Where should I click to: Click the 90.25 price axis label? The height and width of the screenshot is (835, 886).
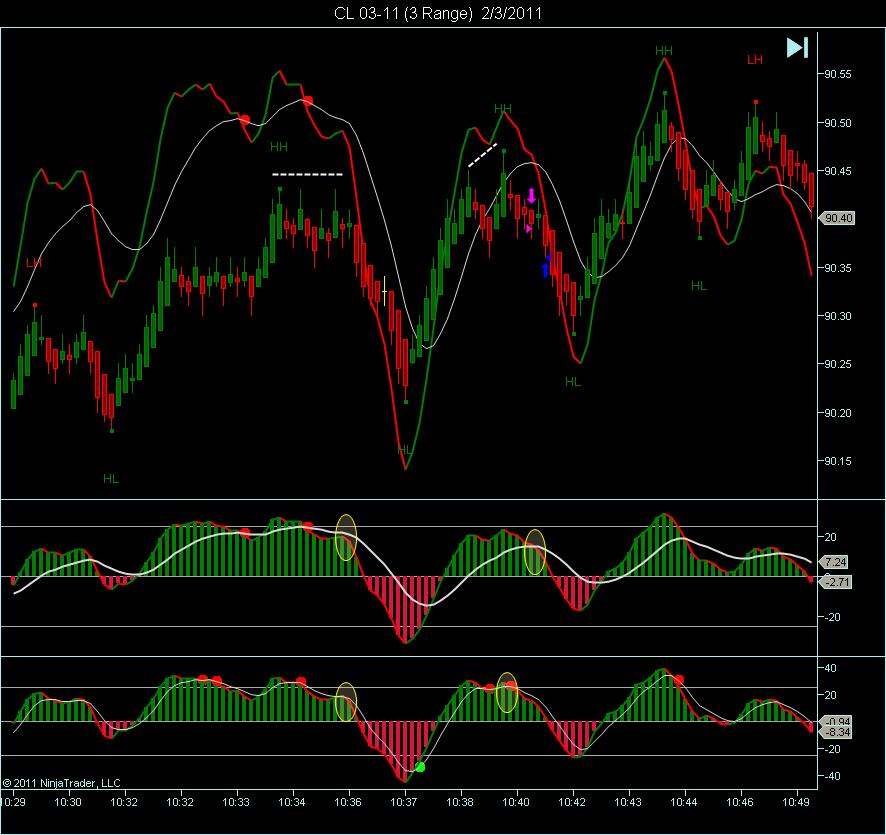coord(838,364)
